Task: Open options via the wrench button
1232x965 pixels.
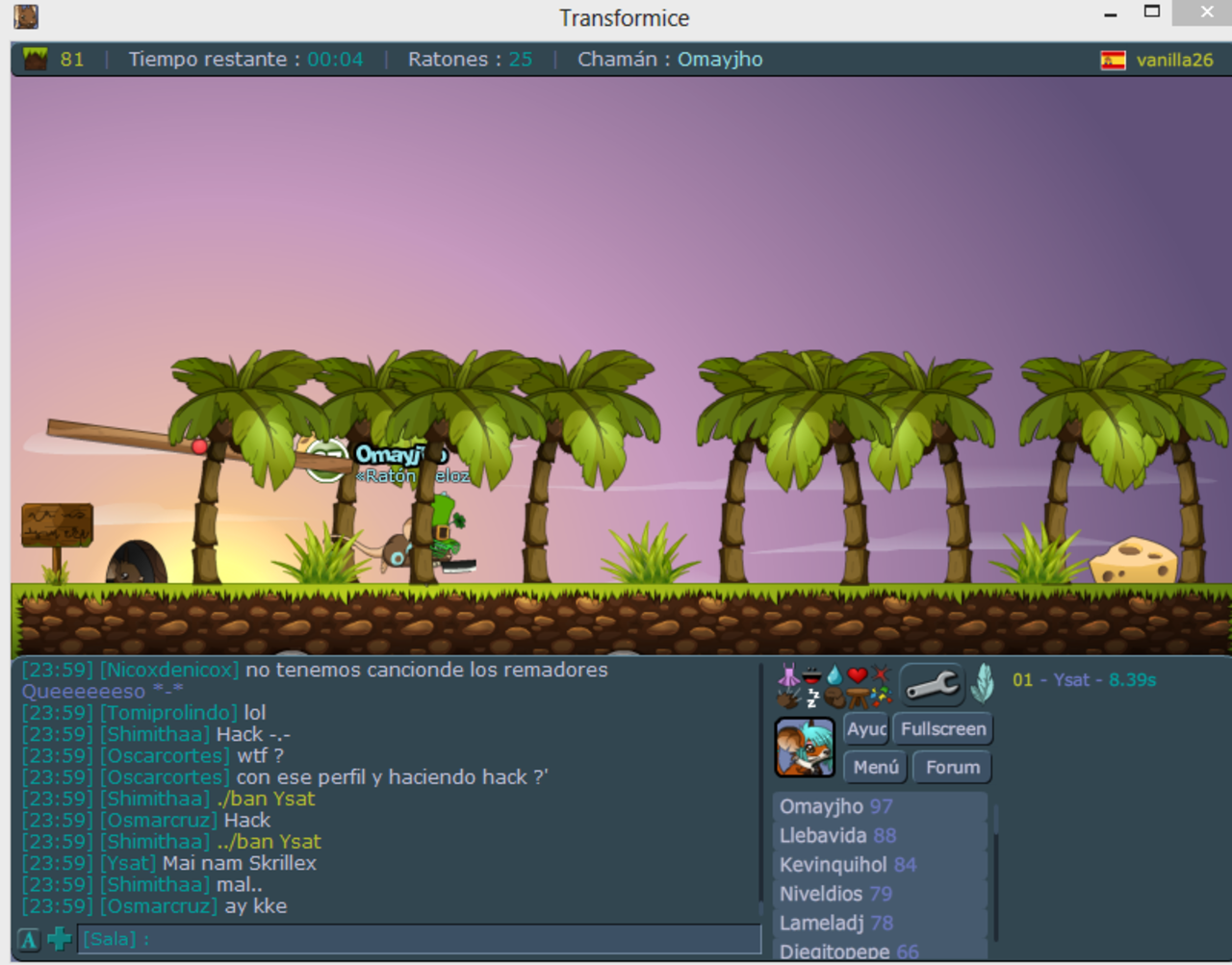Action: click(x=932, y=685)
